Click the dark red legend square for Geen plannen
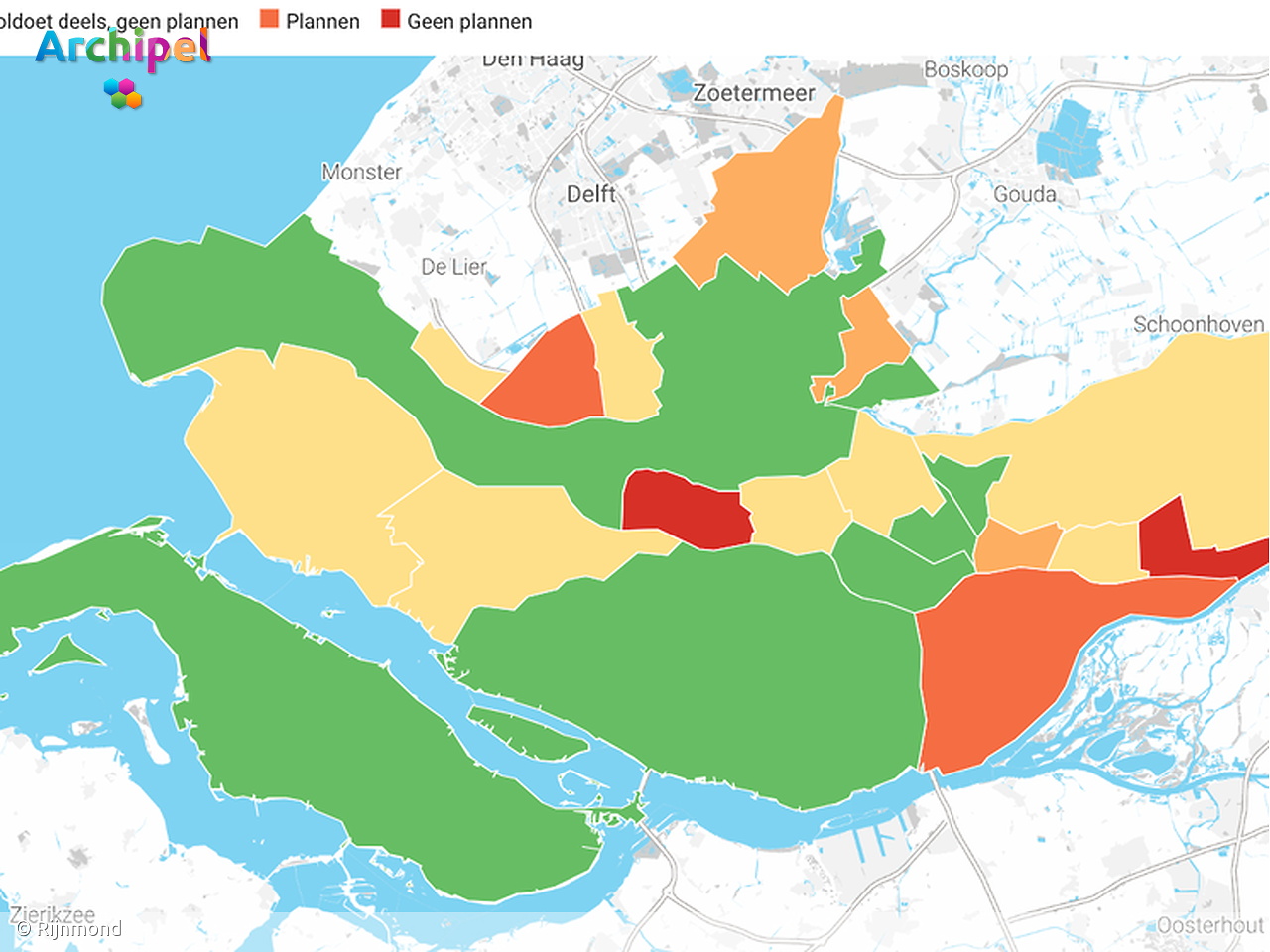Image resolution: width=1270 pixels, height=952 pixels. pyautogui.click(x=388, y=20)
